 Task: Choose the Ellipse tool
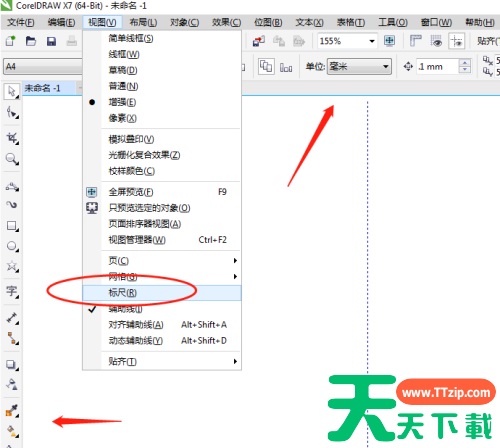point(12,246)
